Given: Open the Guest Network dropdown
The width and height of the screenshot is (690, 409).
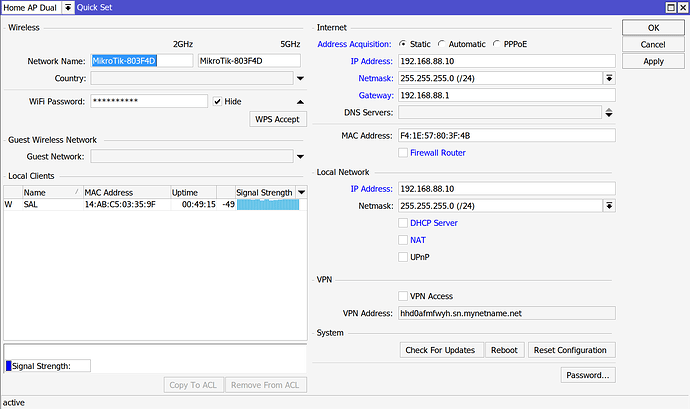Looking at the screenshot, I should tap(300, 156).
